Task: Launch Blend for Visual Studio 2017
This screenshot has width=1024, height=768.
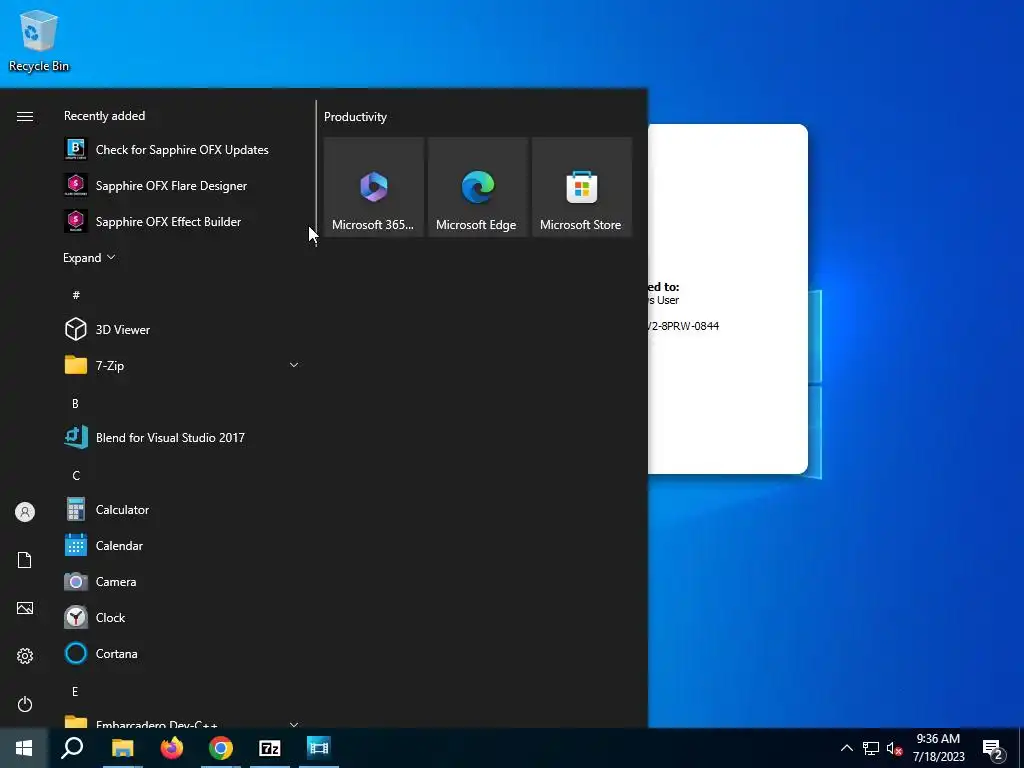Action: click(x=182, y=438)
